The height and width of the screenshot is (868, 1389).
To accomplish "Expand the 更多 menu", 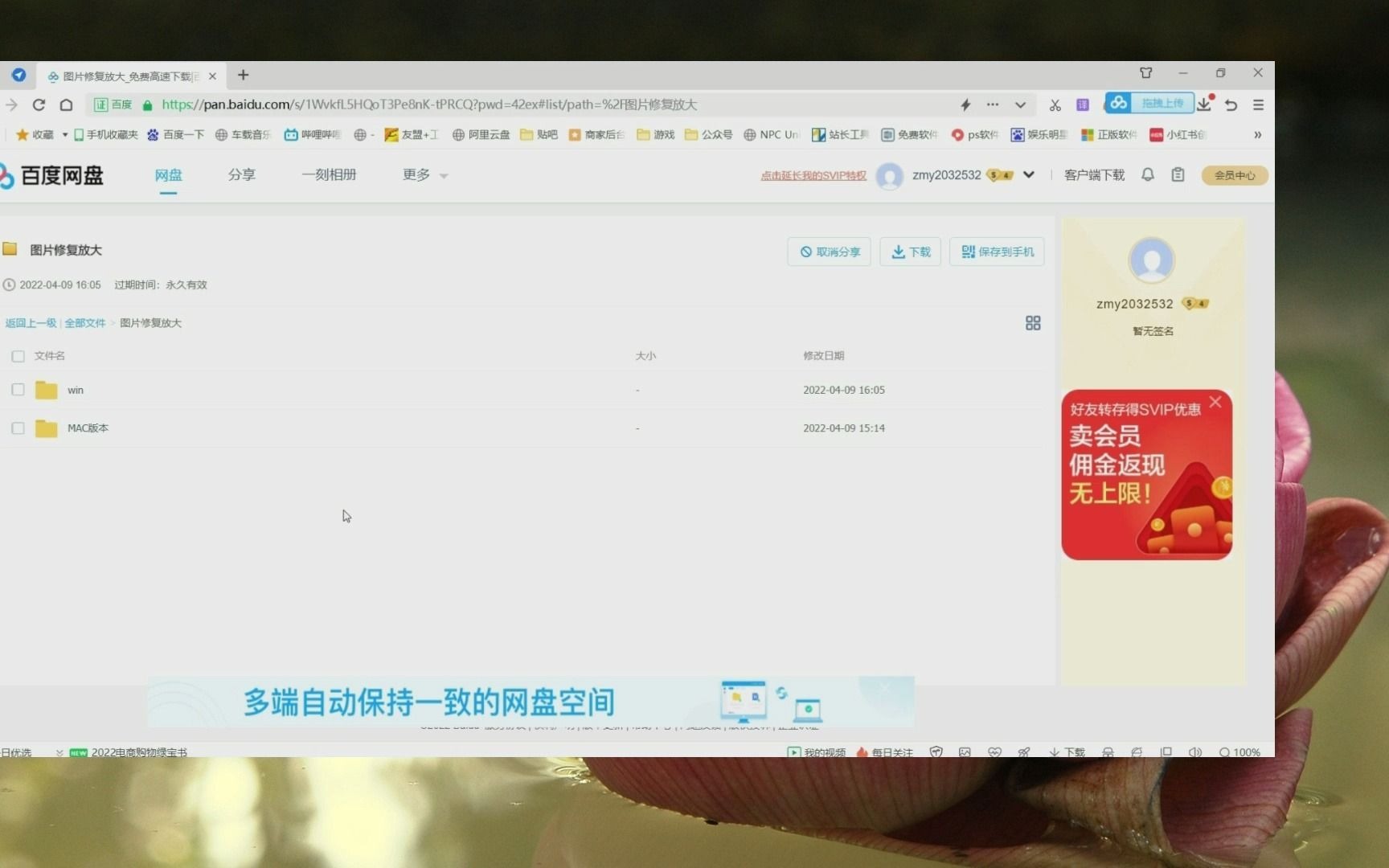I will [424, 174].
